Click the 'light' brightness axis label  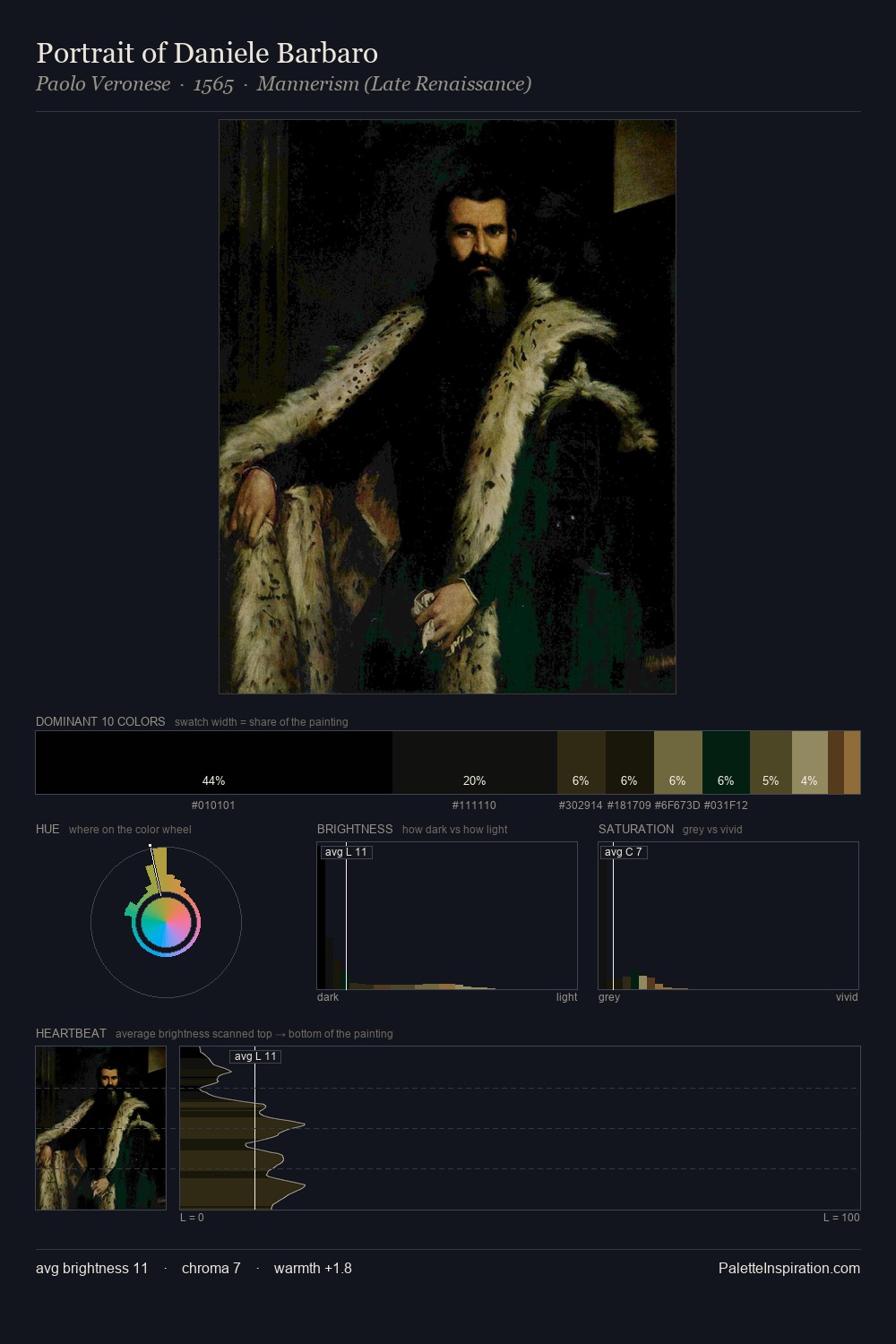coord(566,997)
